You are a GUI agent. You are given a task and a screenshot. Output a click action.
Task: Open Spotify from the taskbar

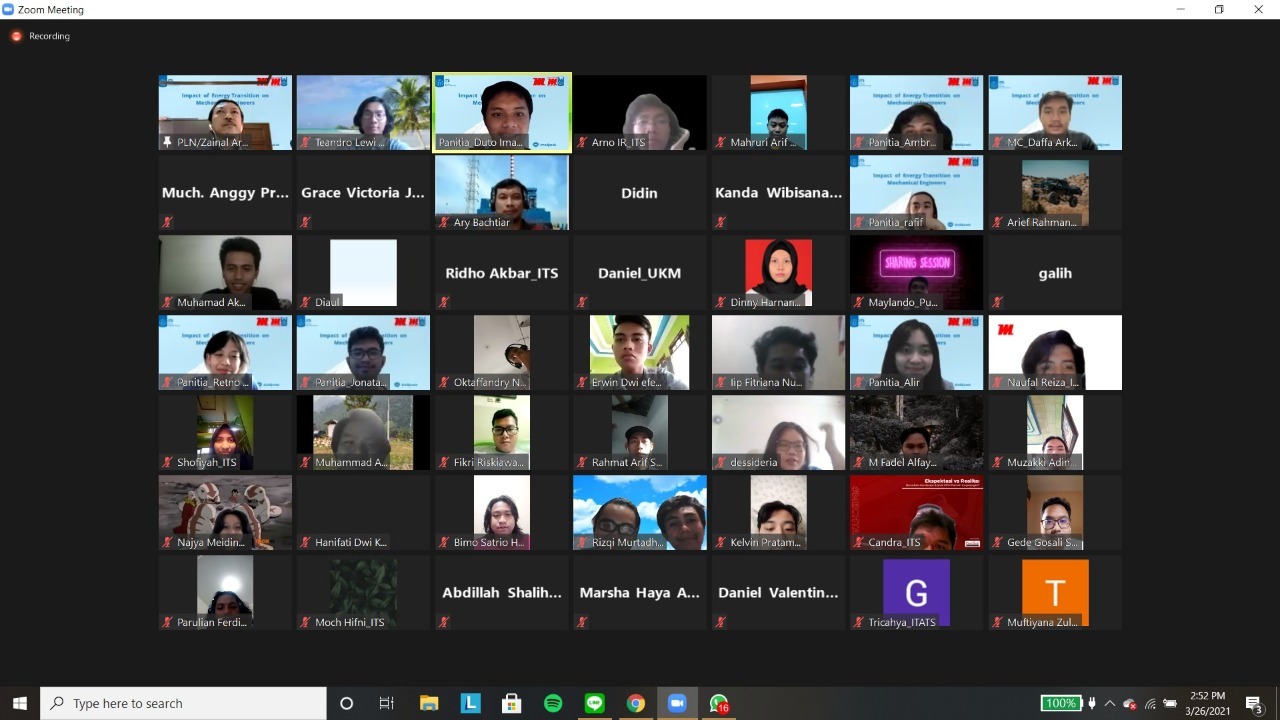(x=553, y=703)
